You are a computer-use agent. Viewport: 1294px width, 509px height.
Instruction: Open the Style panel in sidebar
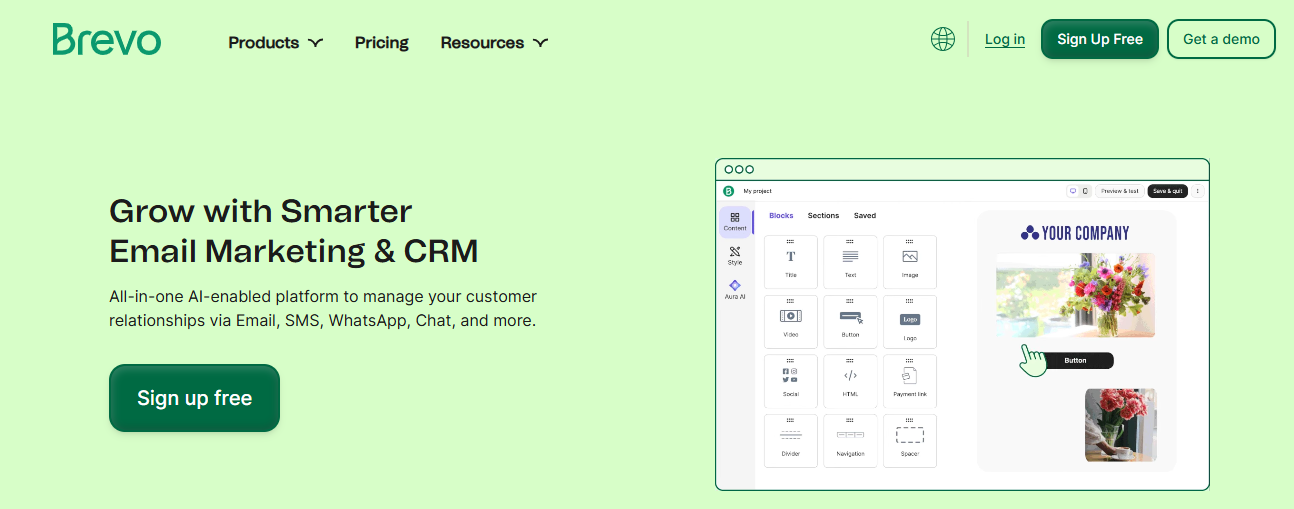[x=735, y=256]
